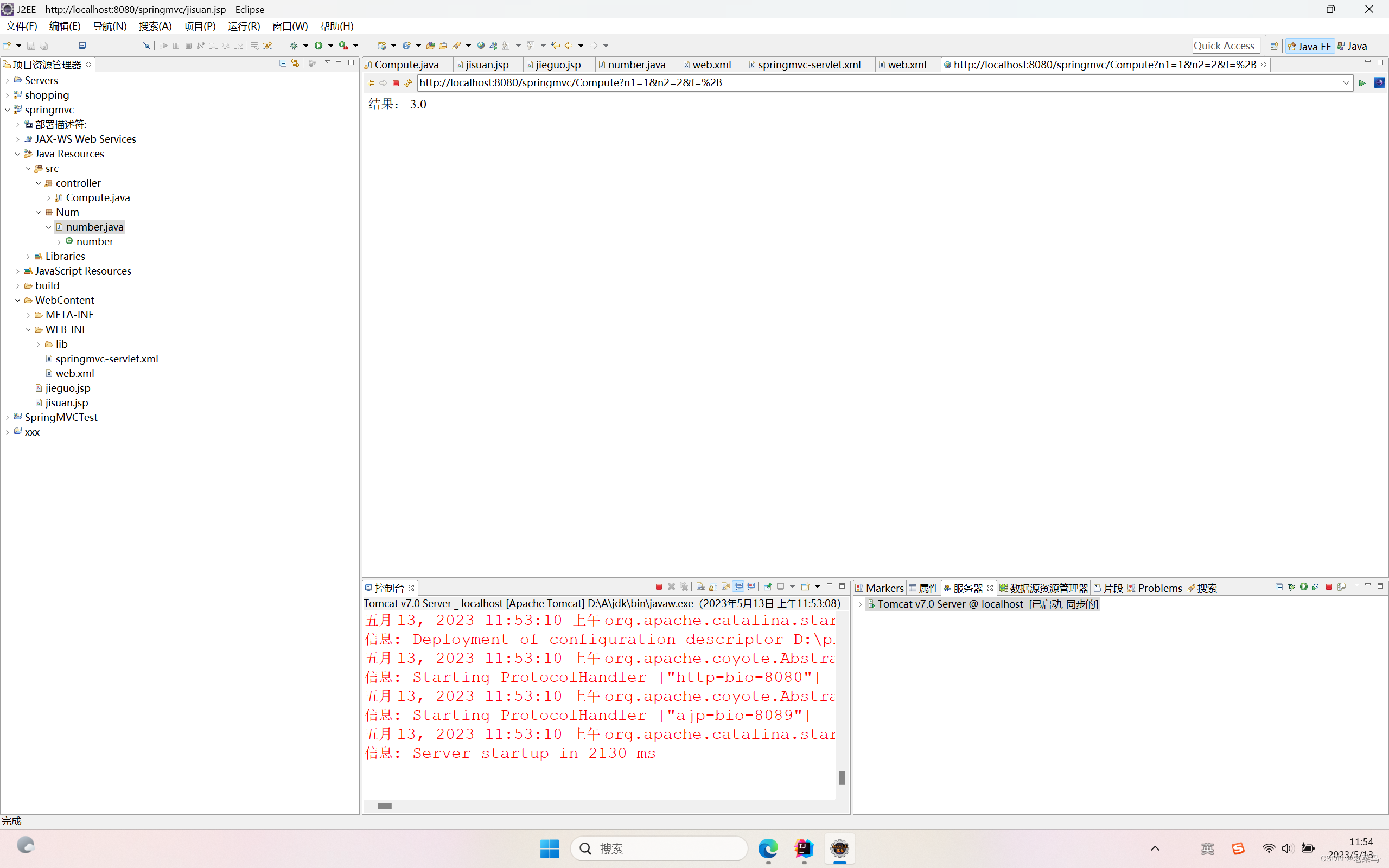Click the Quick Access field
This screenshot has width=1389, height=868.
point(1224,46)
